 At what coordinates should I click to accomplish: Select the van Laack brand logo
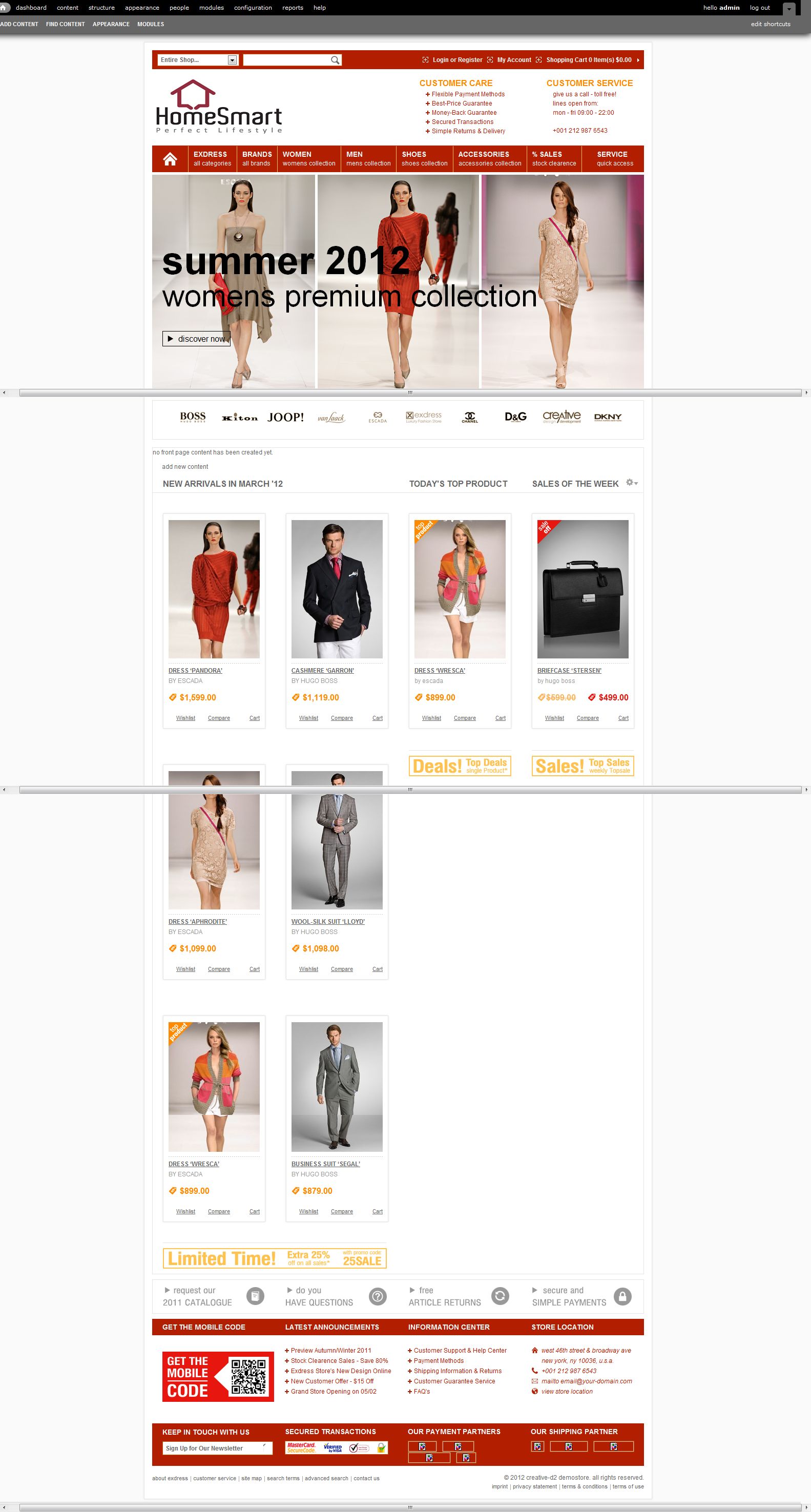[331, 418]
